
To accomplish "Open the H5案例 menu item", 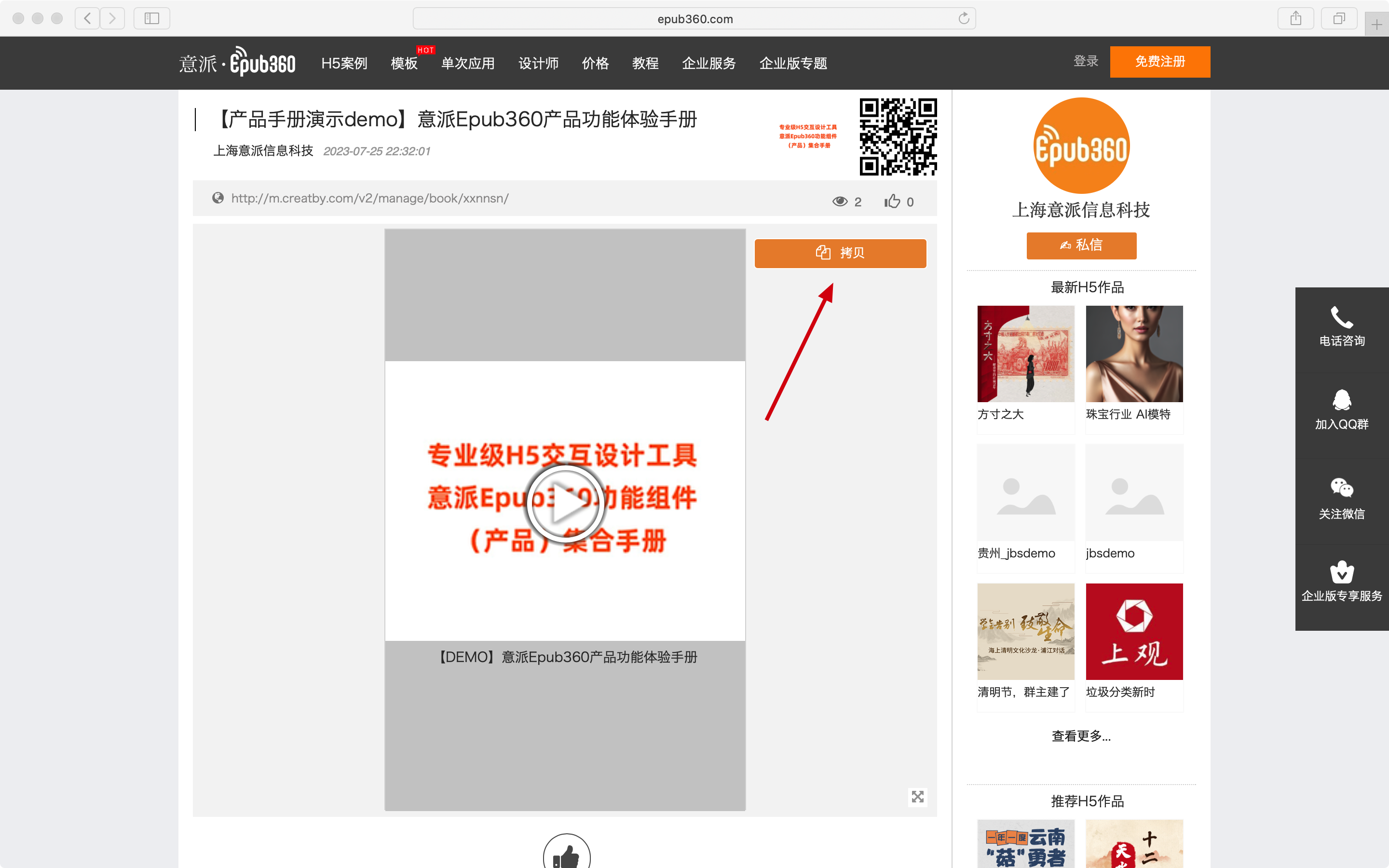I will [x=344, y=63].
